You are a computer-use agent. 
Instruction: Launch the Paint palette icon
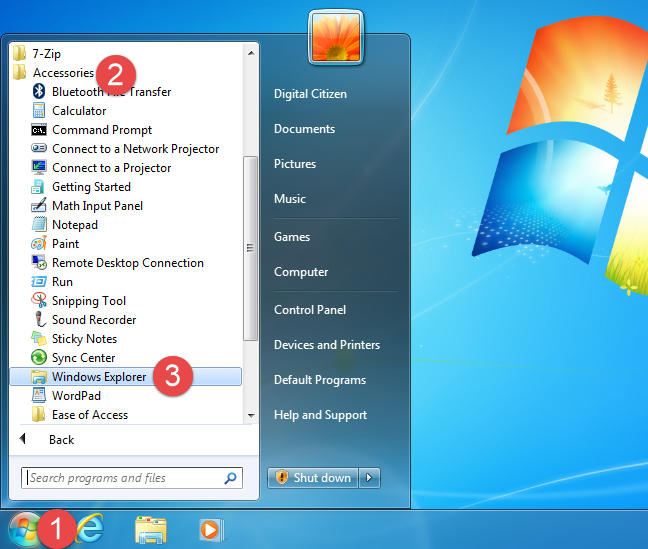point(39,243)
